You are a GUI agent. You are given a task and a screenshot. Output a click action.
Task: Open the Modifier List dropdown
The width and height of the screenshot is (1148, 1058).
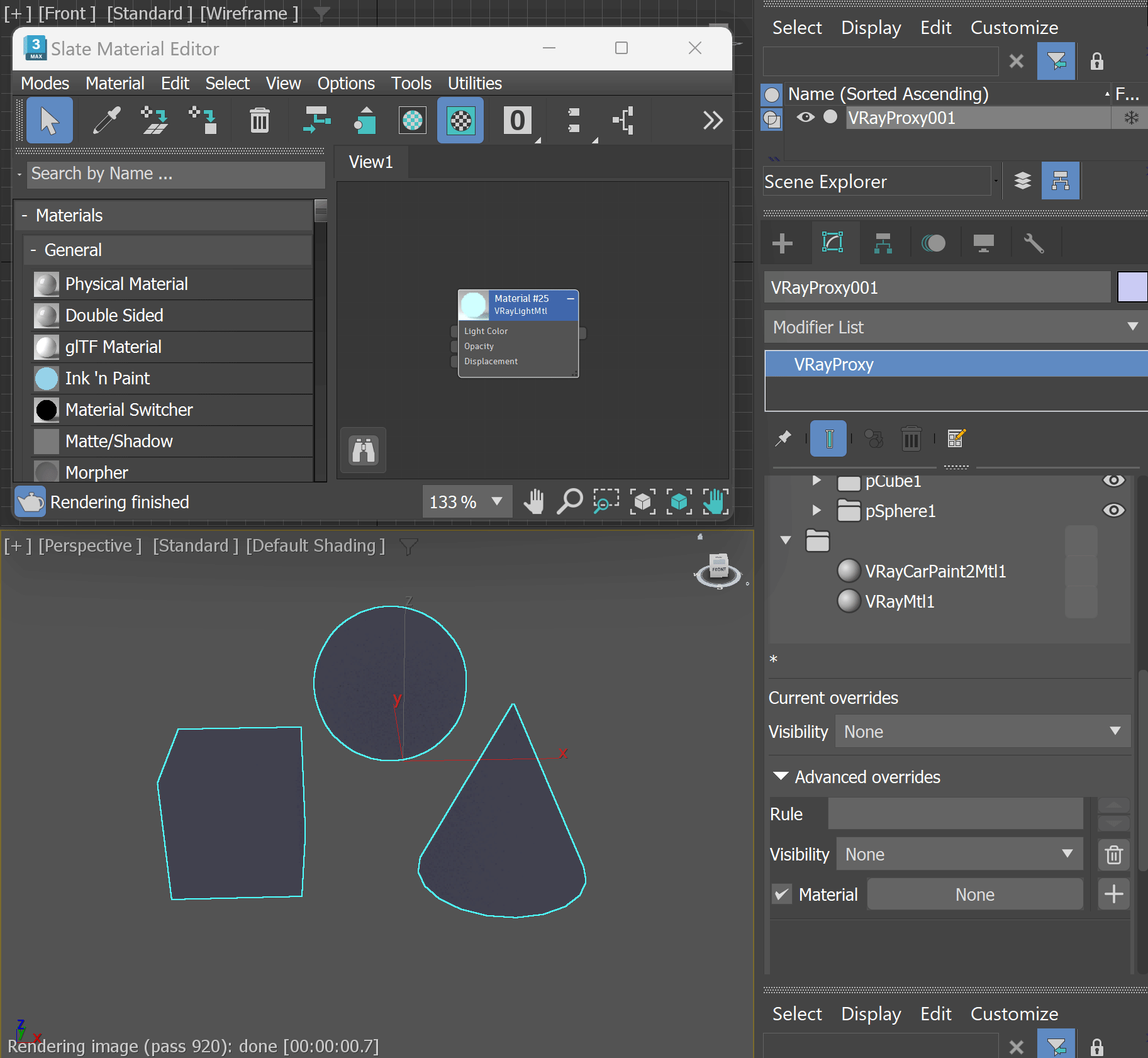click(x=1133, y=326)
